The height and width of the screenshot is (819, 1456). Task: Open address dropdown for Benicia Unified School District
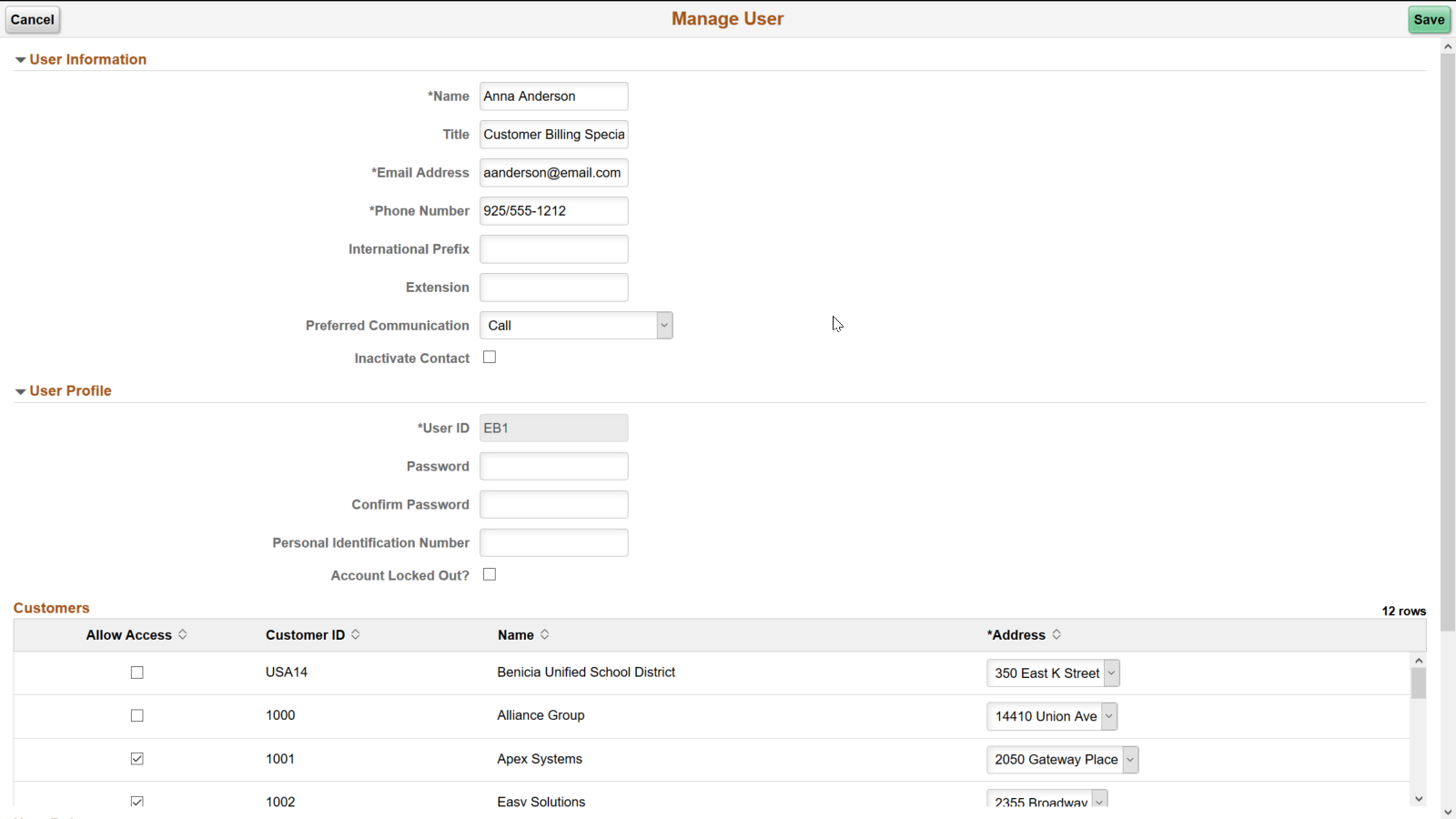(x=1113, y=672)
